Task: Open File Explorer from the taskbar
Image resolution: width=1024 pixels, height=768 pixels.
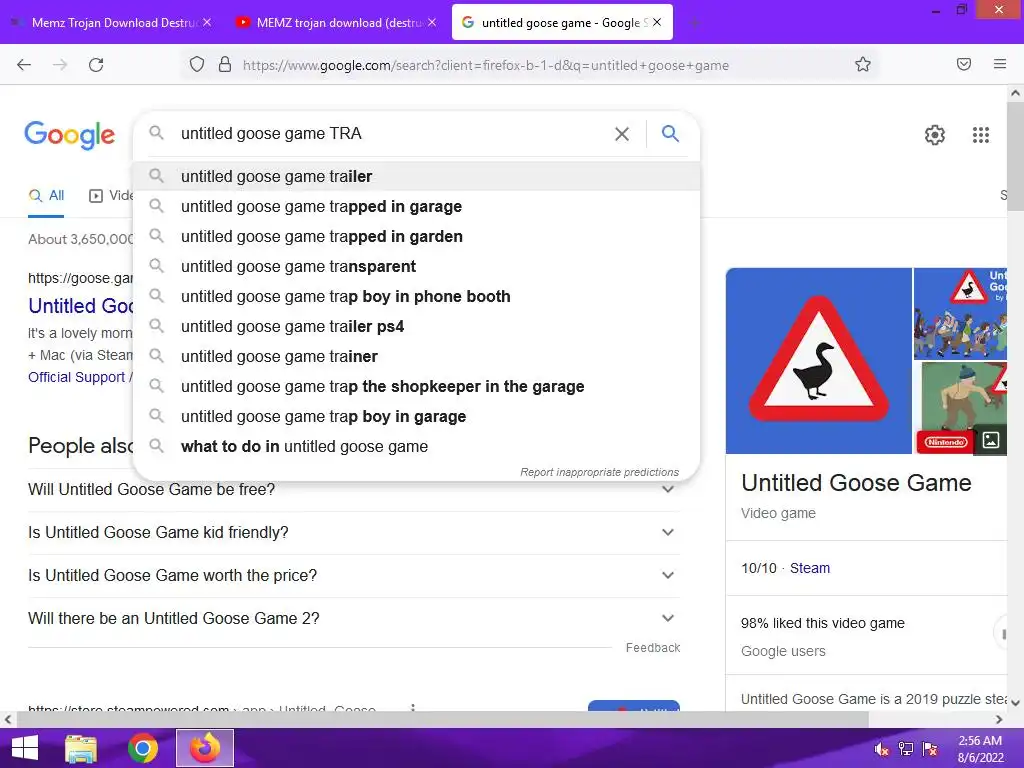Action: pos(81,748)
